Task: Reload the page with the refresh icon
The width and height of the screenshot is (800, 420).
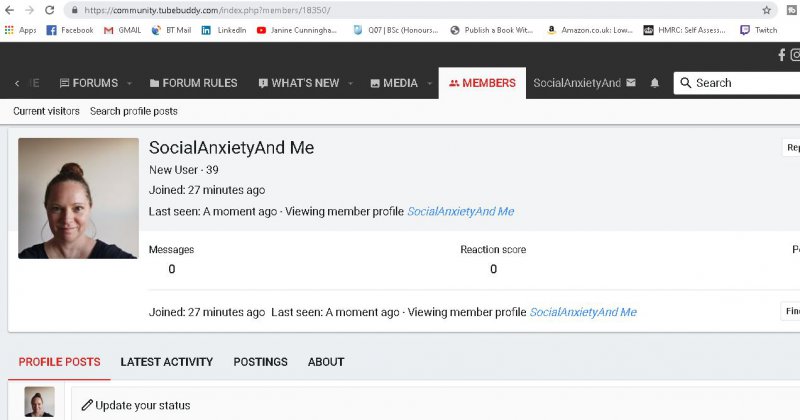Action: [x=50, y=10]
